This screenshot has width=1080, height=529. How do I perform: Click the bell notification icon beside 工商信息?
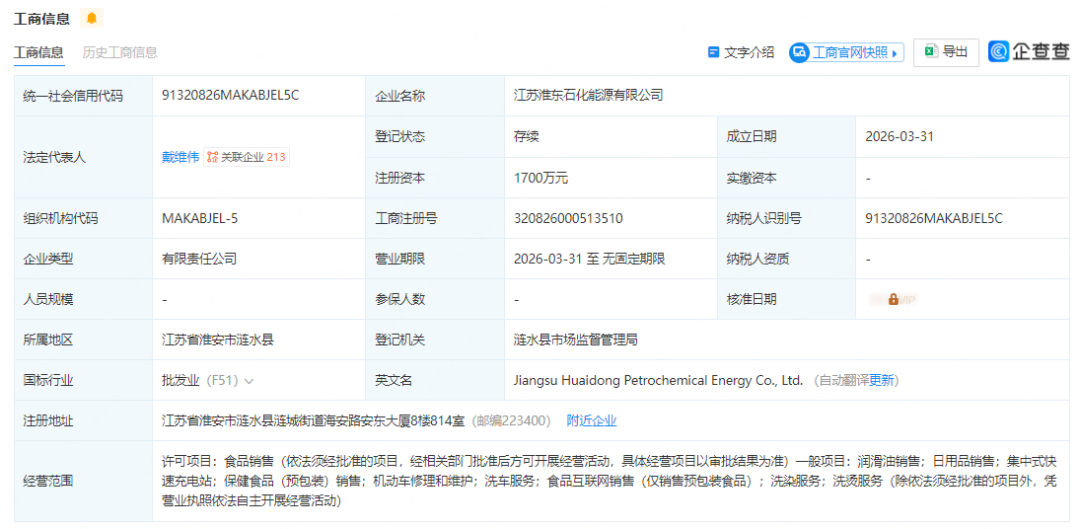tap(92, 19)
